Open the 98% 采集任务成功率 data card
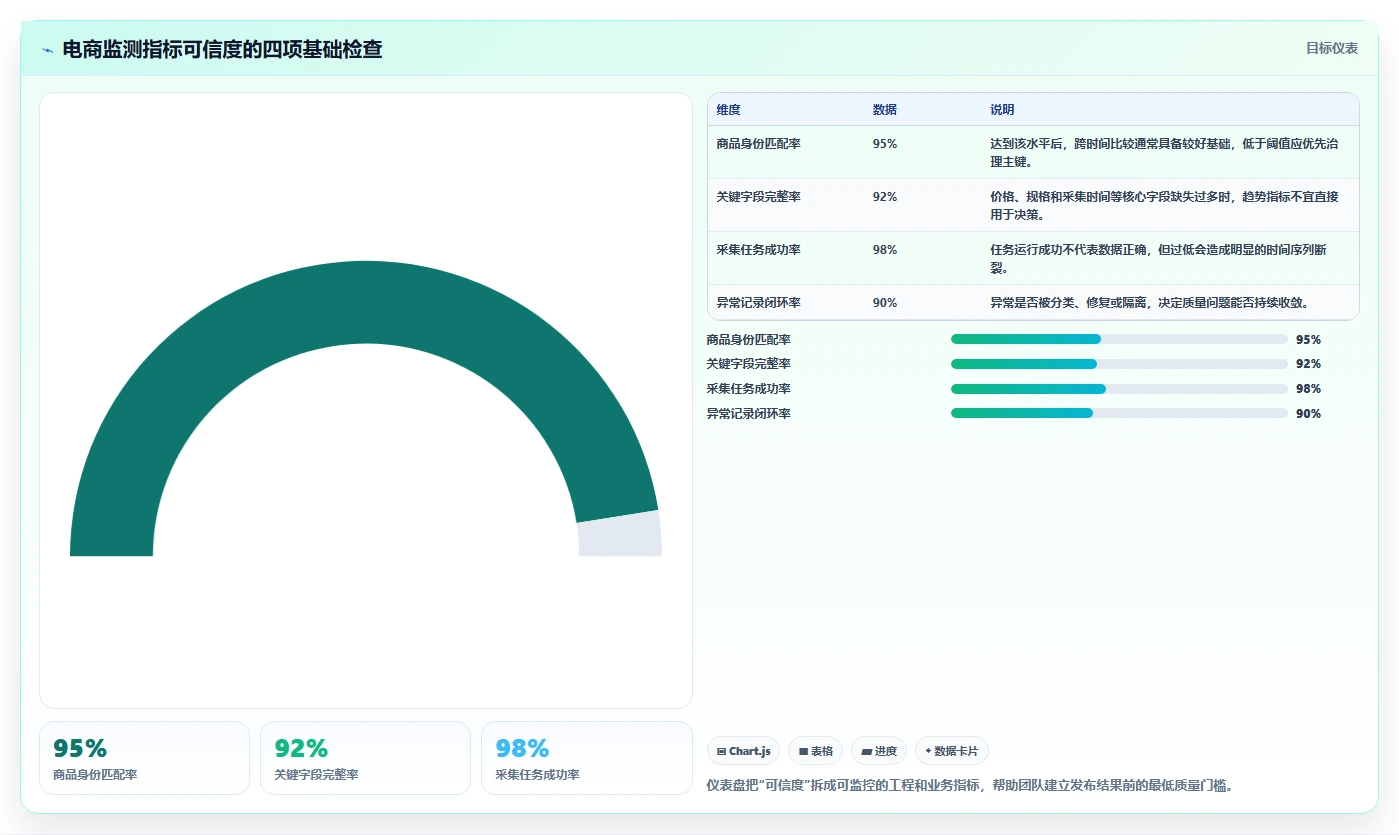Image resolution: width=1399 pixels, height=835 pixels. point(587,758)
